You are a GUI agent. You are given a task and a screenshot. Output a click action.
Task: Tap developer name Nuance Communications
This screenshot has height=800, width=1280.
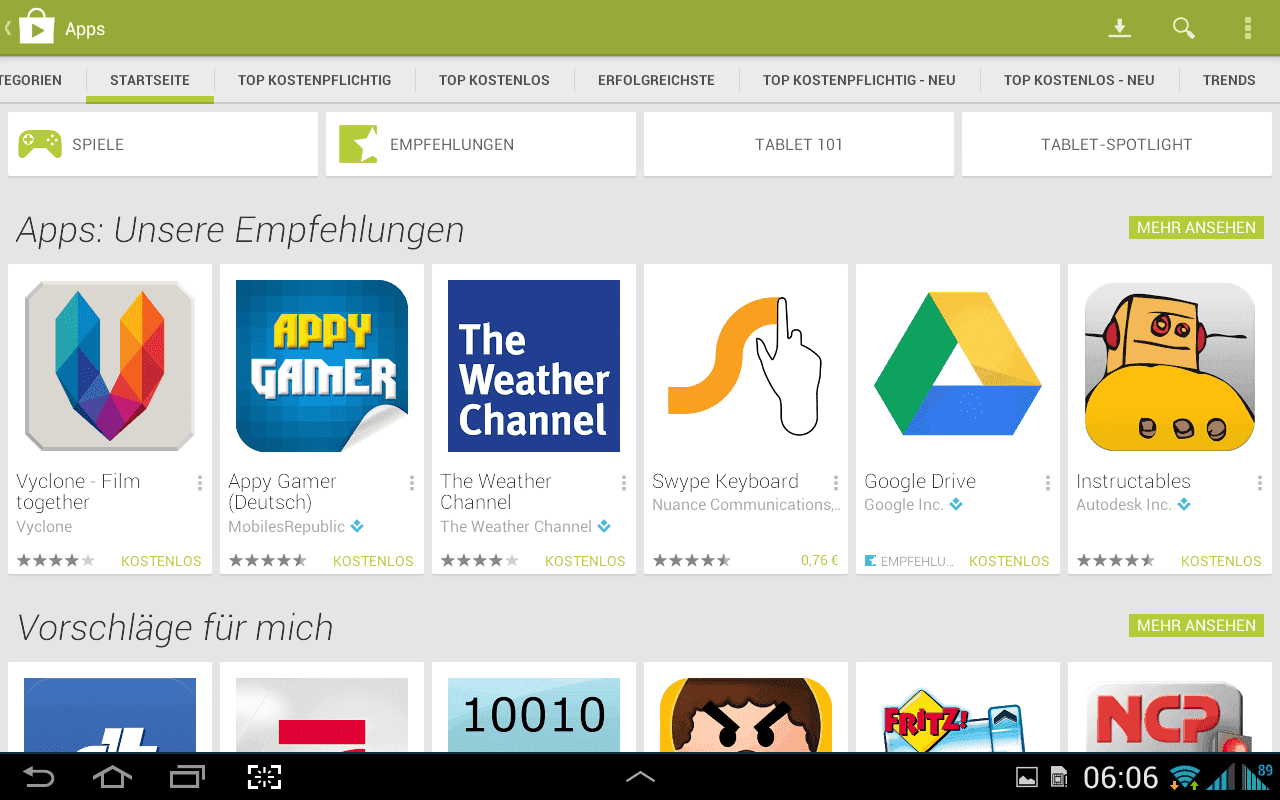(746, 504)
